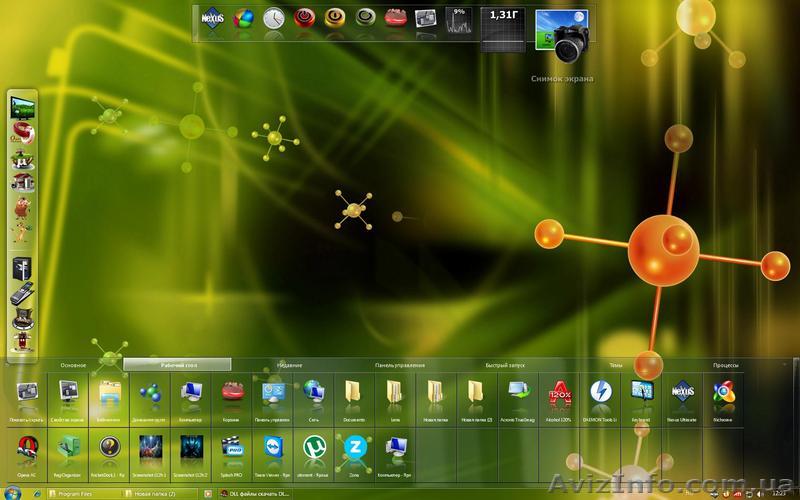Launch Opera from the bottom shelf

click(x=27, y=447)
